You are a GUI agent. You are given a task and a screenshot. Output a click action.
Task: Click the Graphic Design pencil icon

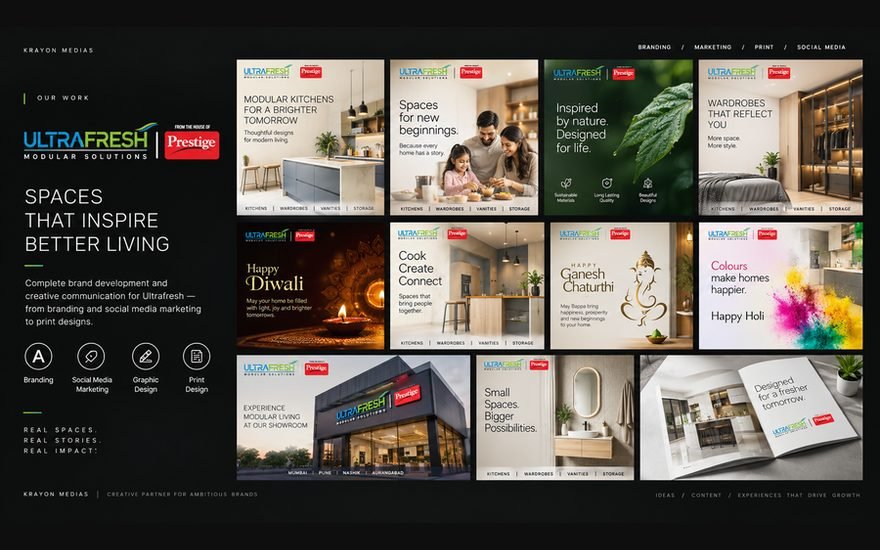tap(145, 356)
